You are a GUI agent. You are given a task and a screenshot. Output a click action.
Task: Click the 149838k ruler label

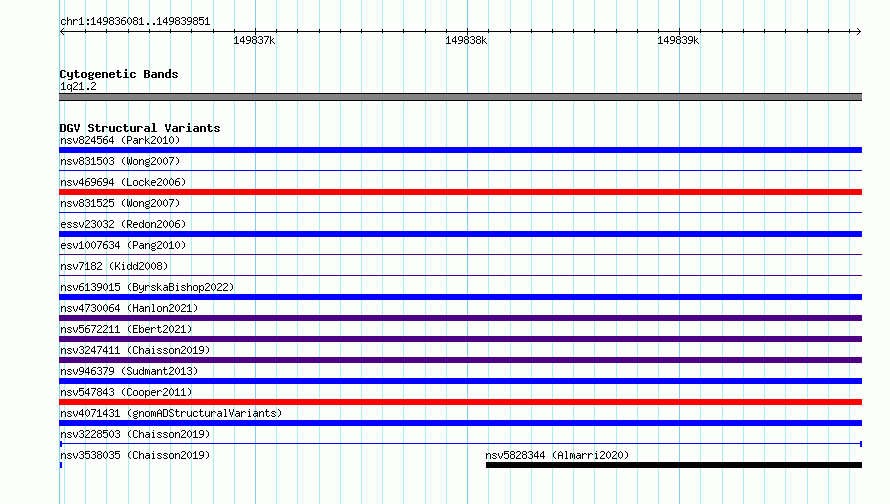pos(466,40)
